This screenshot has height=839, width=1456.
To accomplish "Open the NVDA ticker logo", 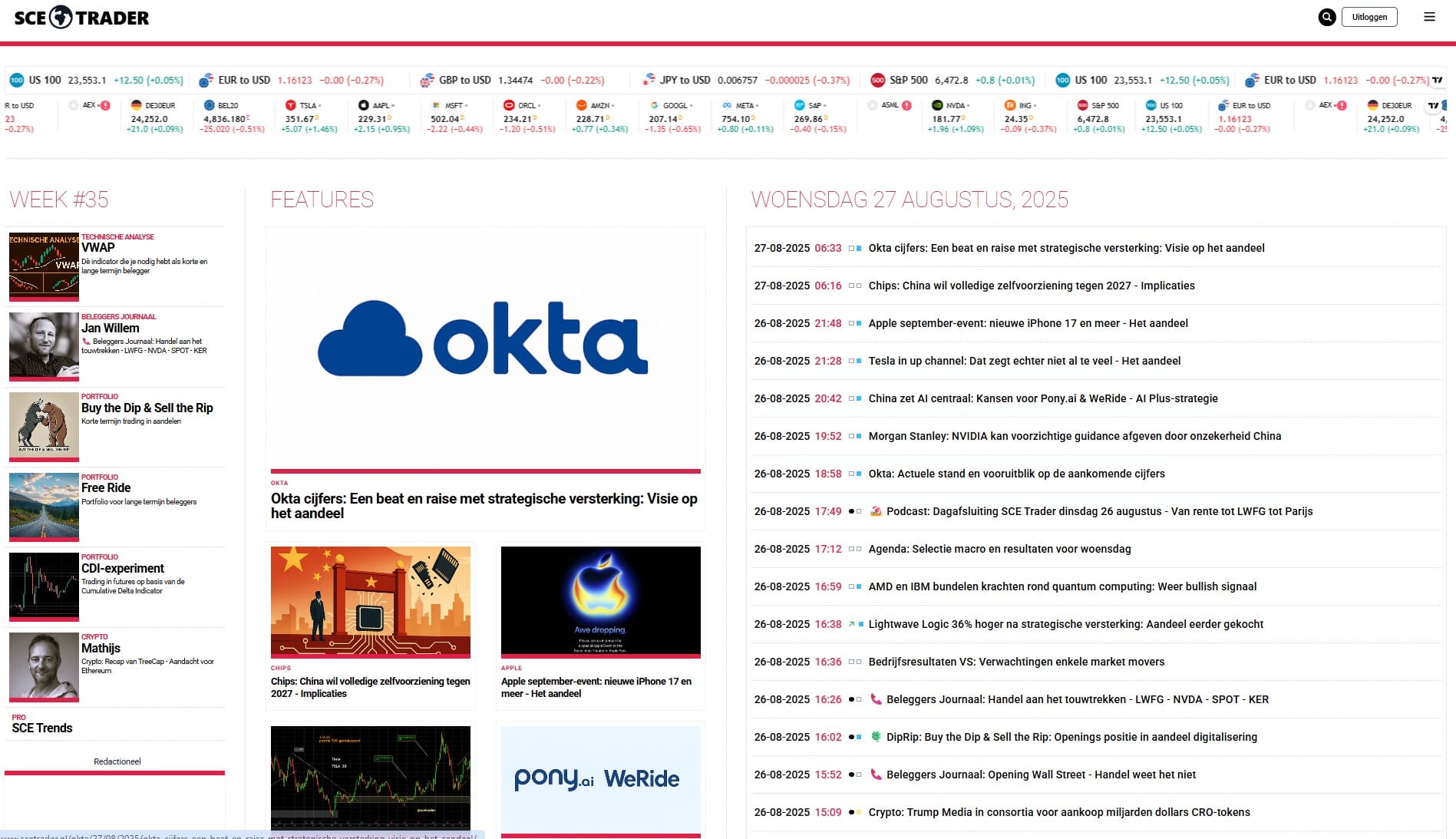I will coord(937,105).
